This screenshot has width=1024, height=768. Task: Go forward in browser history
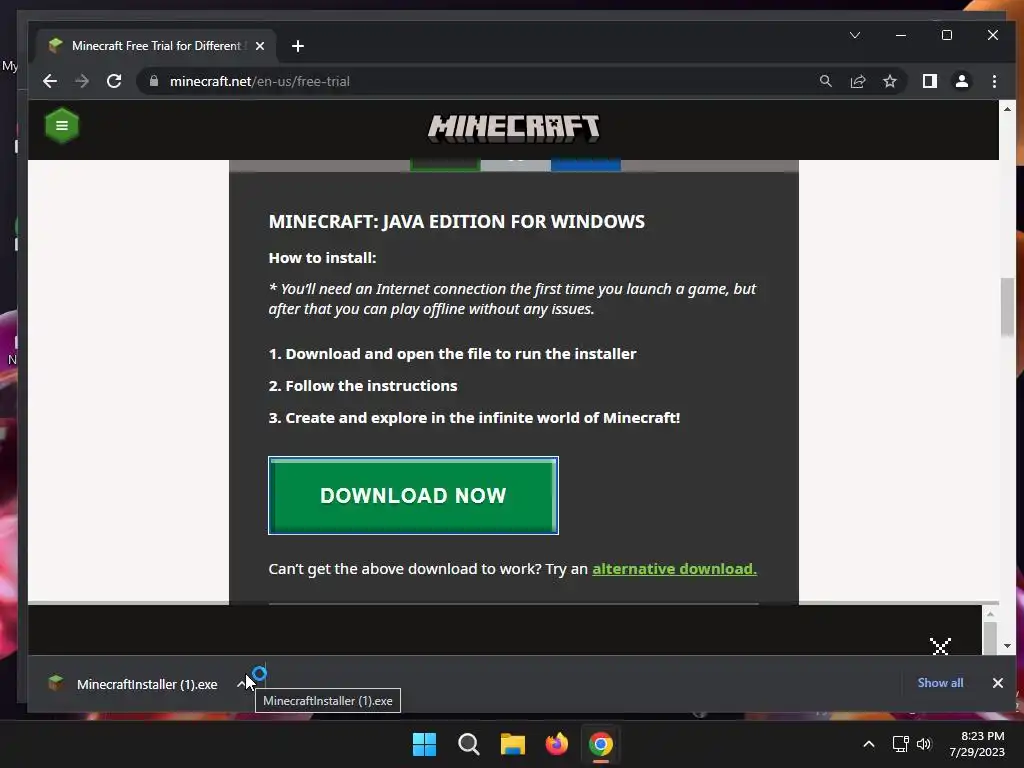click(82, 81)
